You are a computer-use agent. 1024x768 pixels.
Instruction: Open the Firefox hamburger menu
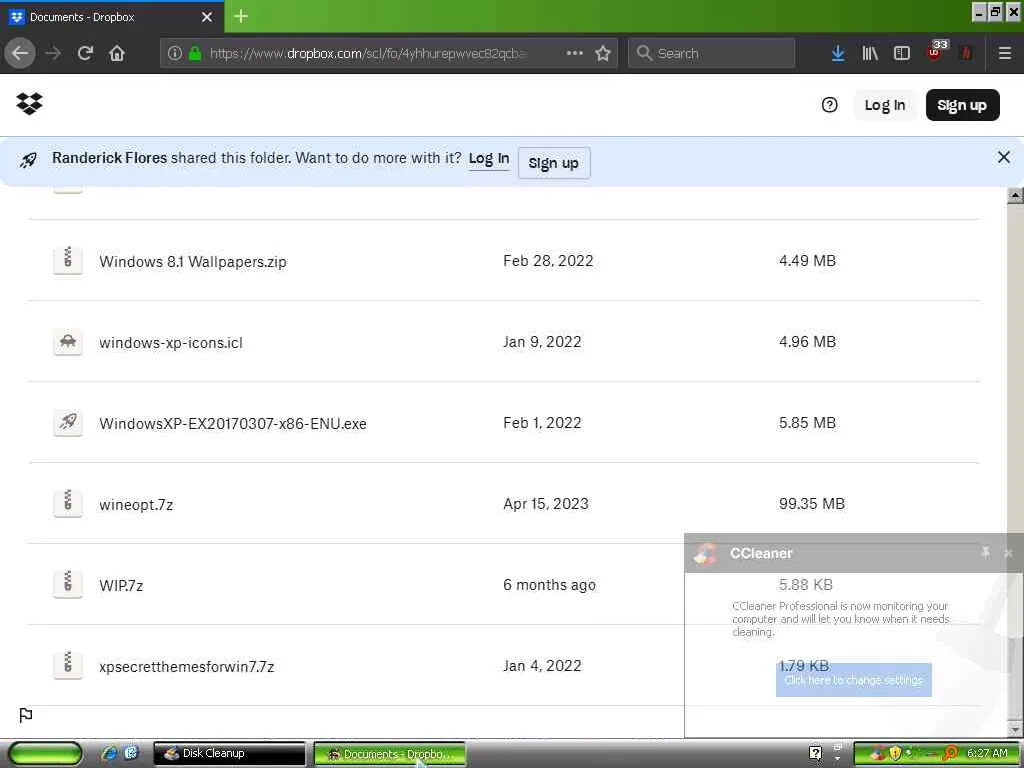[x=1005, y=53]
